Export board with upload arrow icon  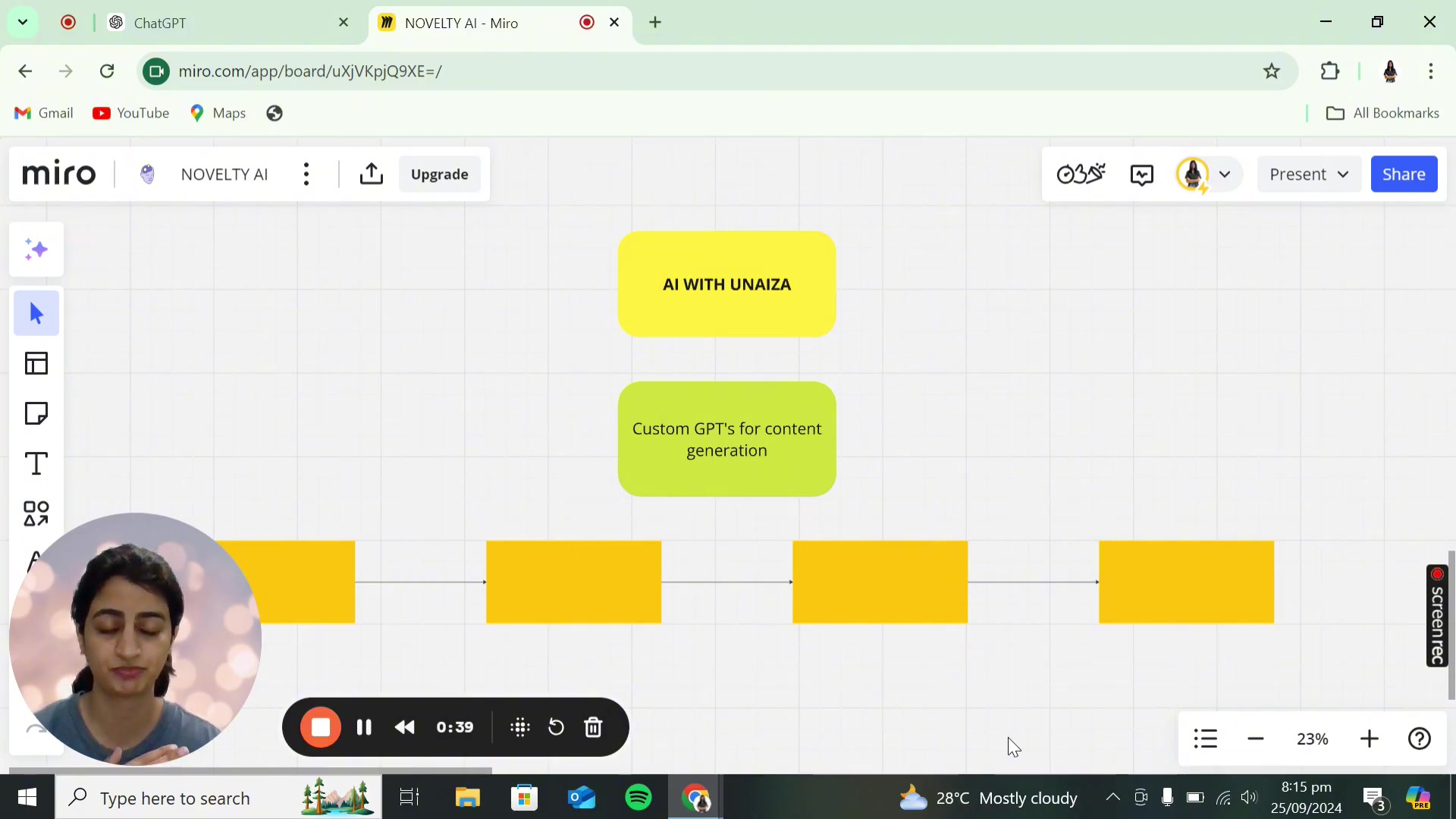[x=371, y=174]
